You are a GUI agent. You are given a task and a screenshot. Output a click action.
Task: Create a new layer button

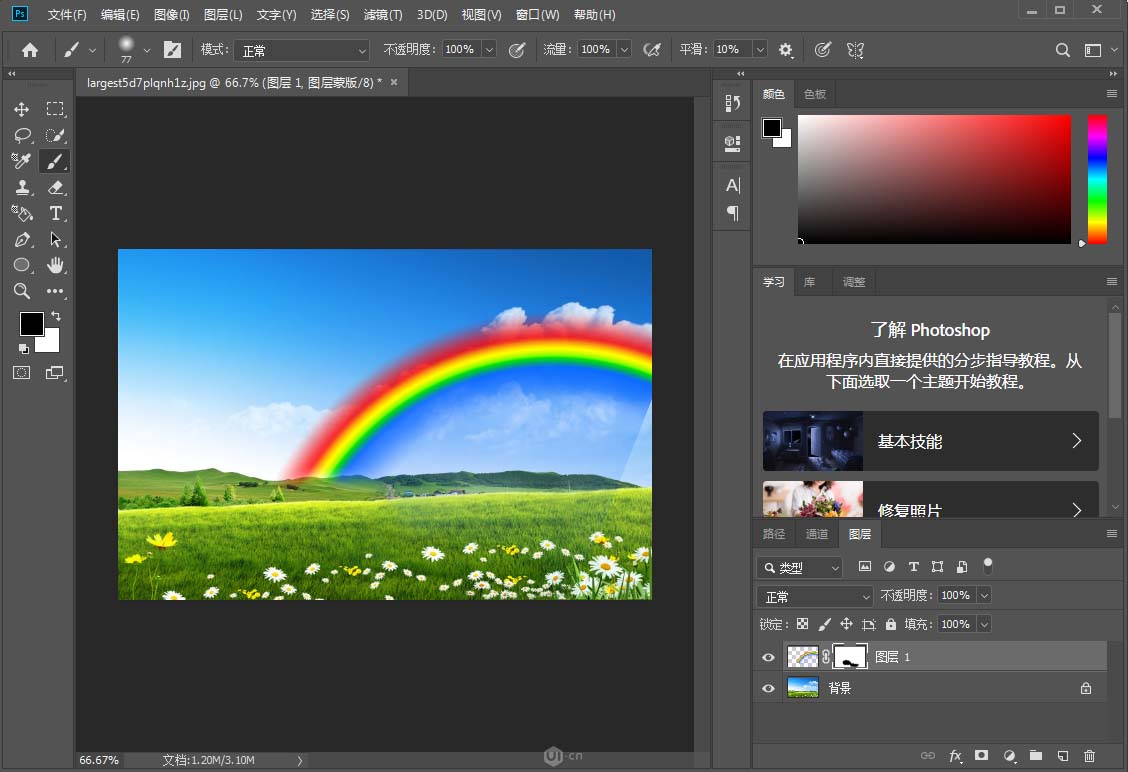tap(1063, 755)
